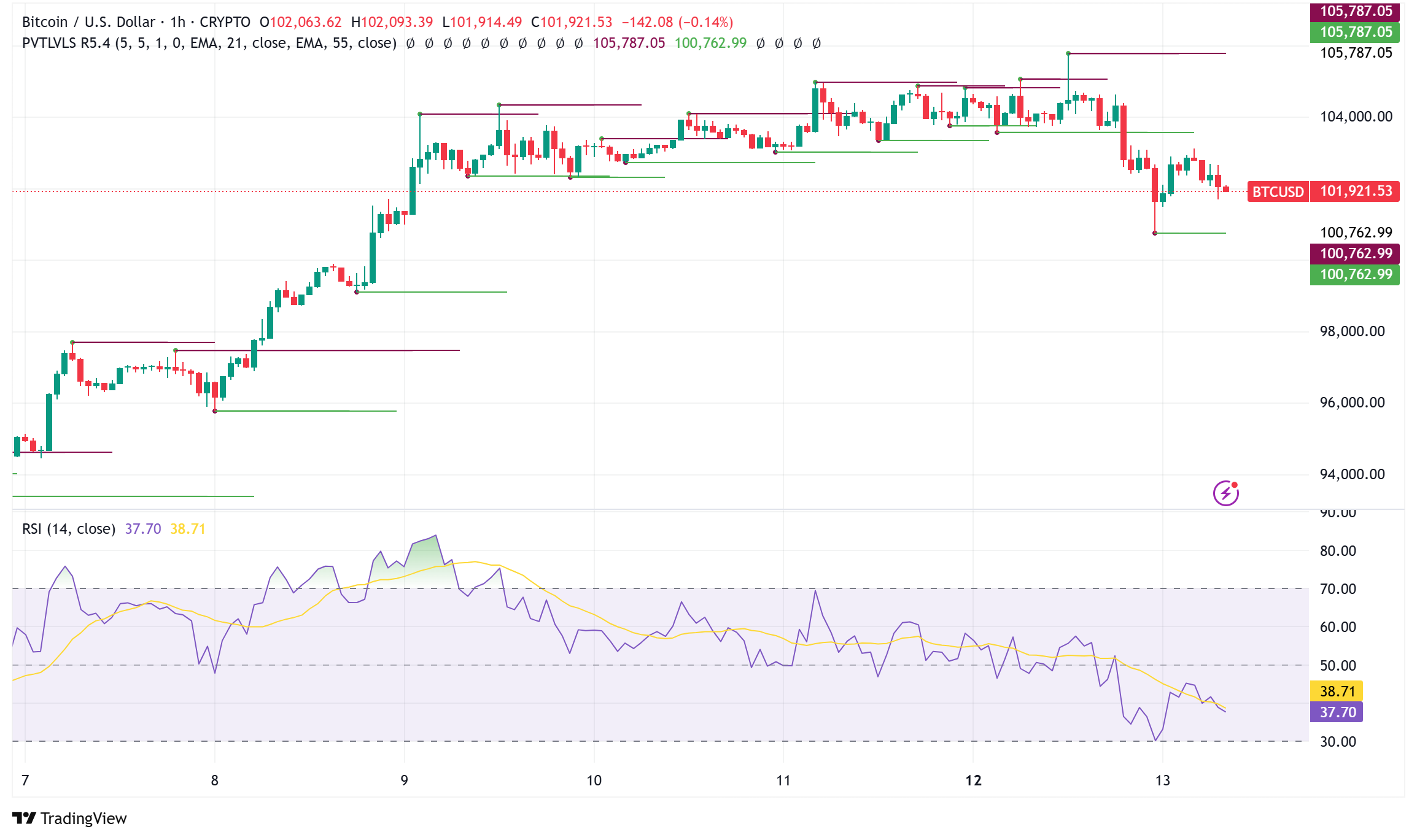Click the purple RSI value 37.70 in legend

143,529
